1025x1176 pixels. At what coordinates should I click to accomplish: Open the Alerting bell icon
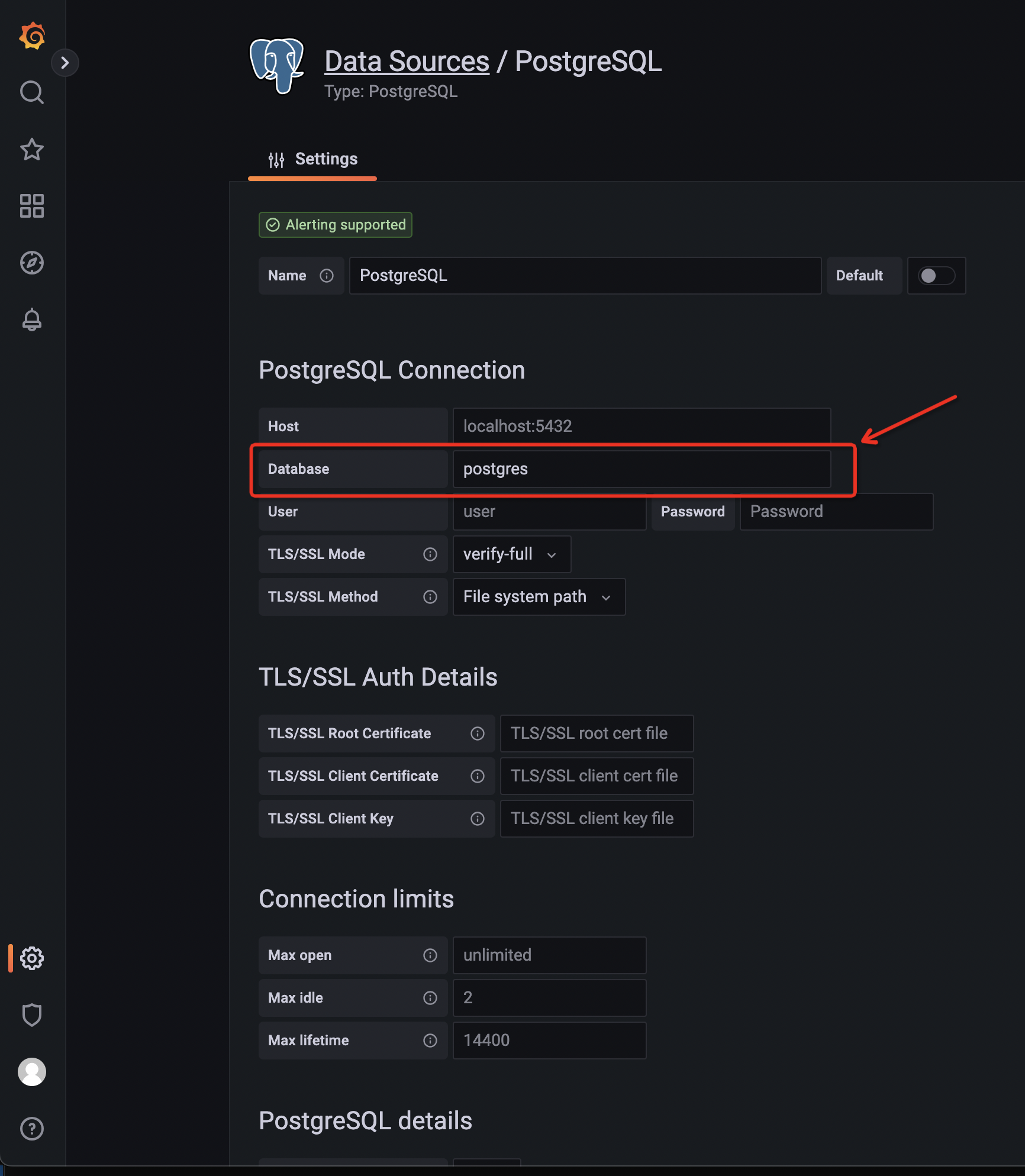(32, 319)
